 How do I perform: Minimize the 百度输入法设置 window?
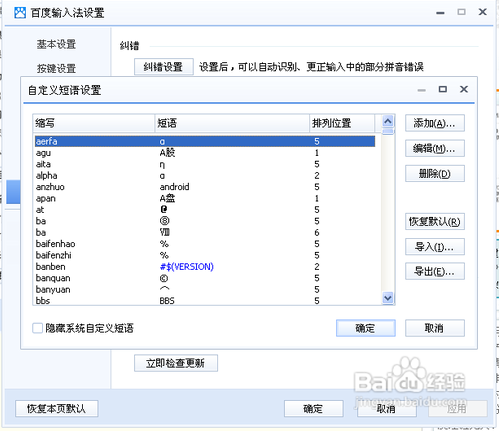tap(440, 13)
